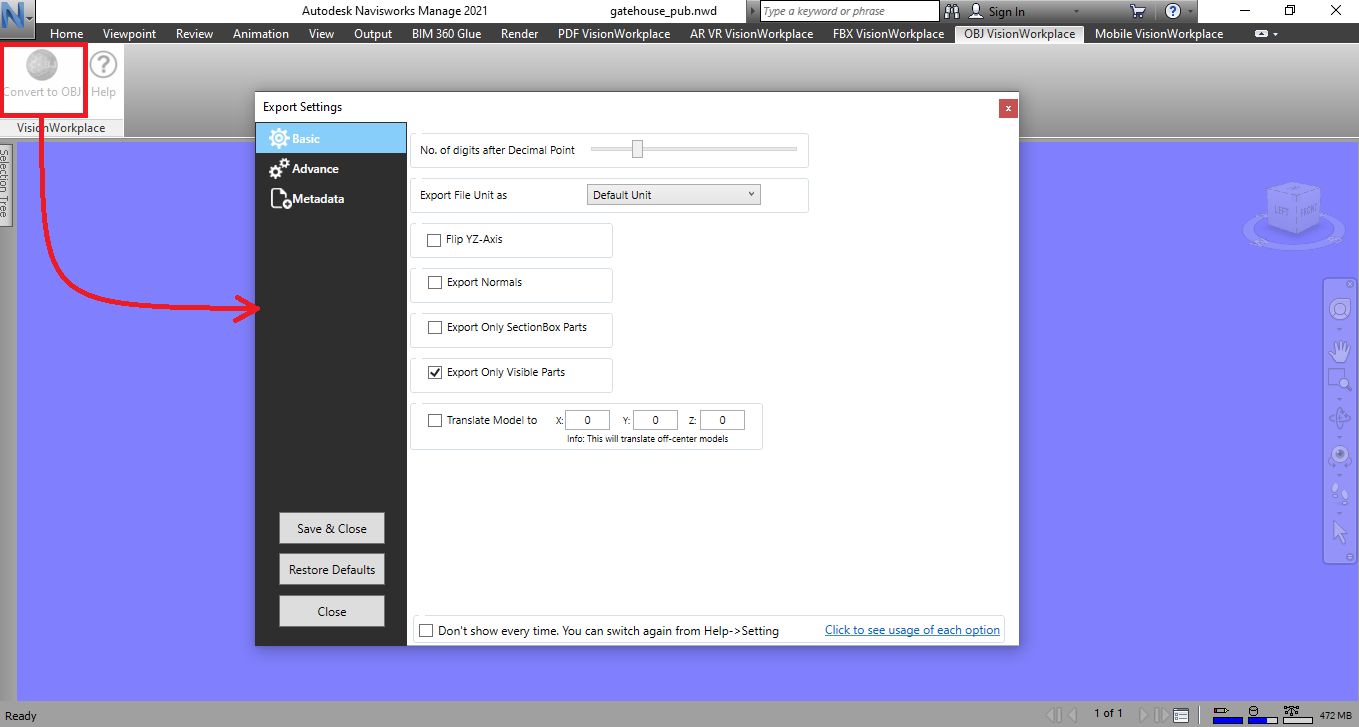1359x727 pixels.
Task: Click the Translate Y value field
Action: click(656, 421)
